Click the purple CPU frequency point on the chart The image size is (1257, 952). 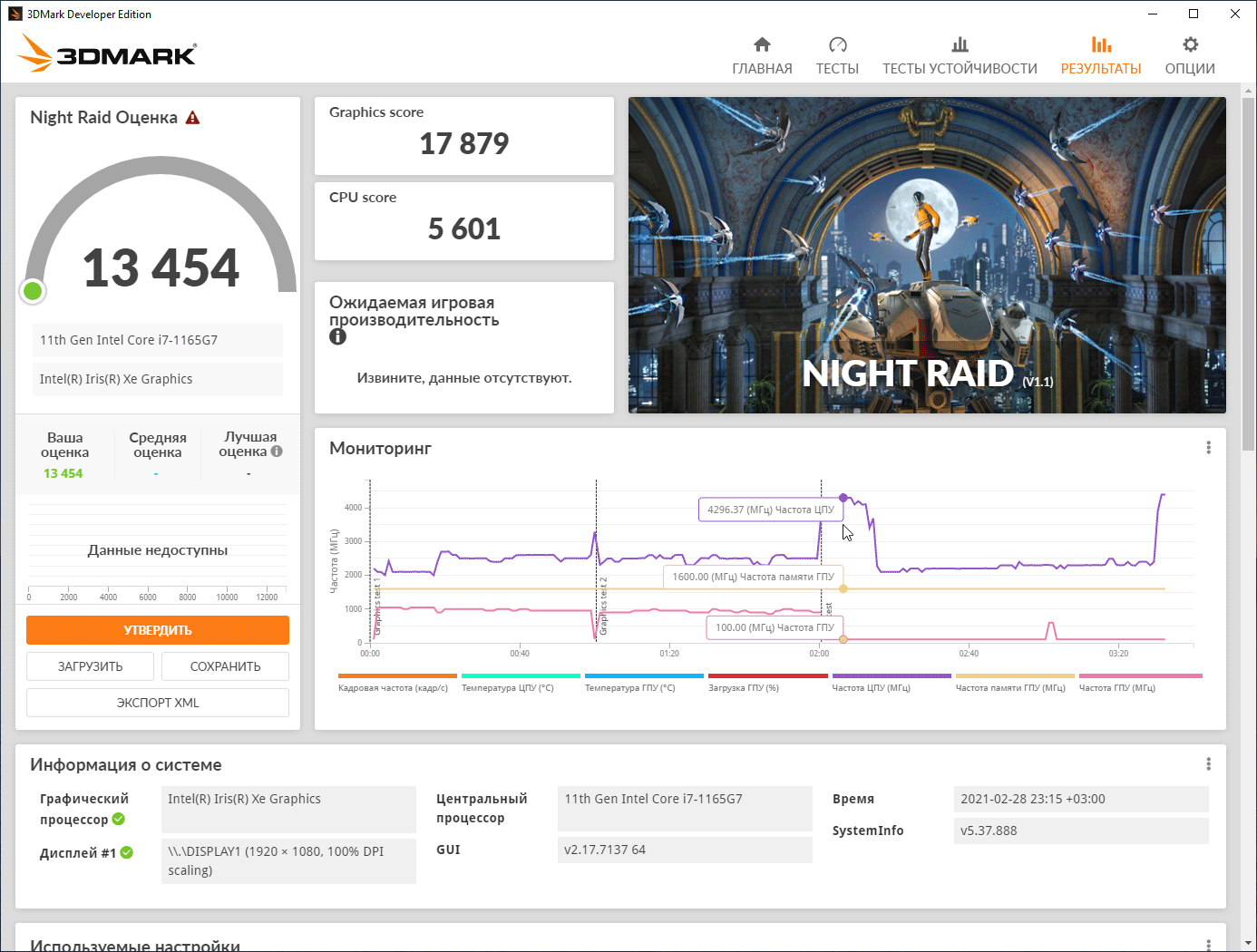tap(843, 498)
